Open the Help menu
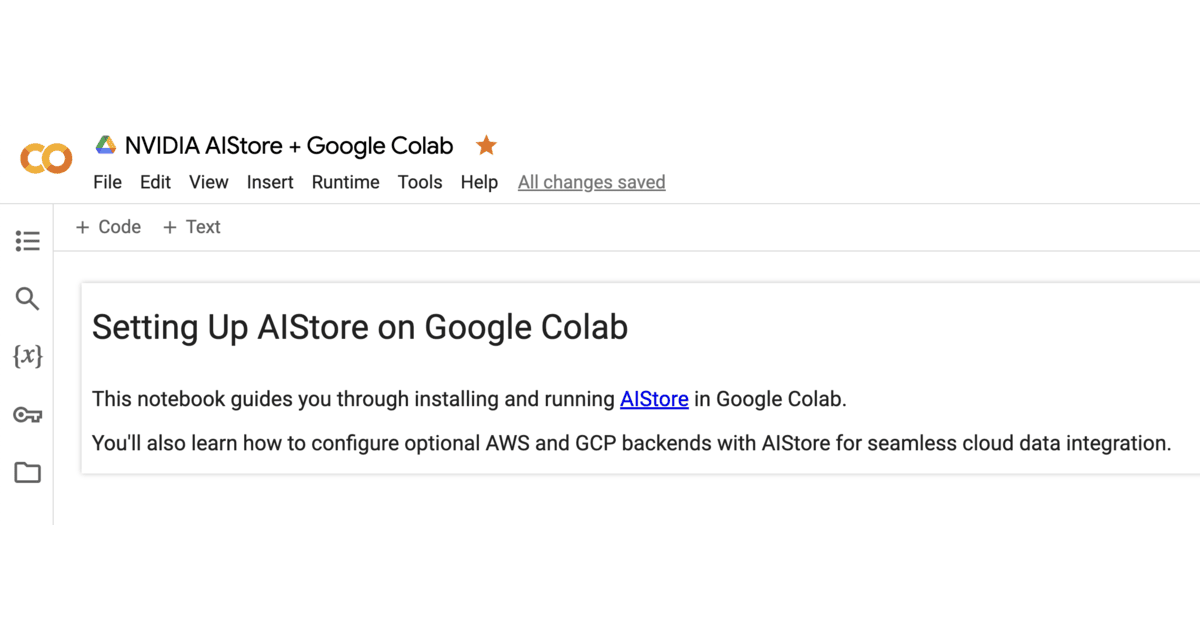The width and height of the screenshot is (1200, 644). click(479, 182)
